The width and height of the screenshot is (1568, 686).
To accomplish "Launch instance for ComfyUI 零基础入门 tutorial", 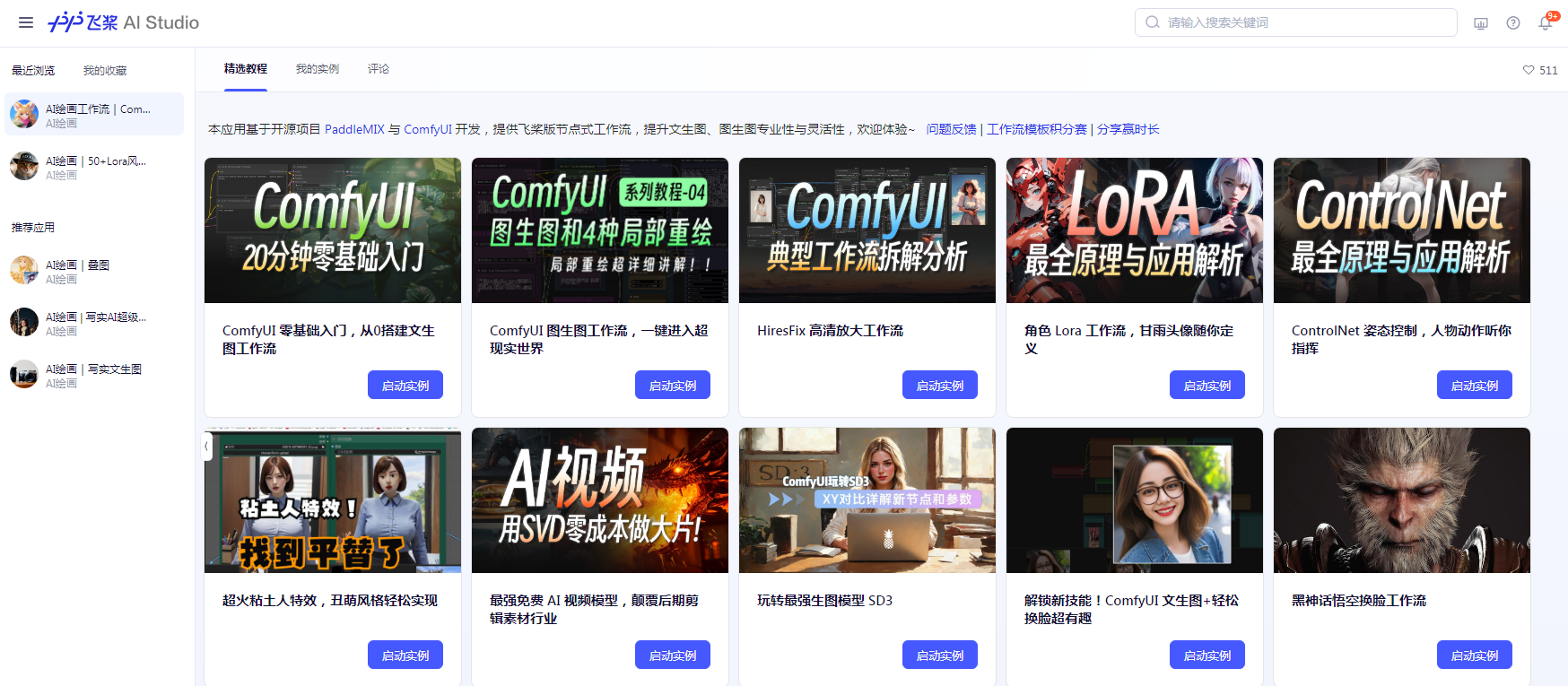I will coord(405,385).
